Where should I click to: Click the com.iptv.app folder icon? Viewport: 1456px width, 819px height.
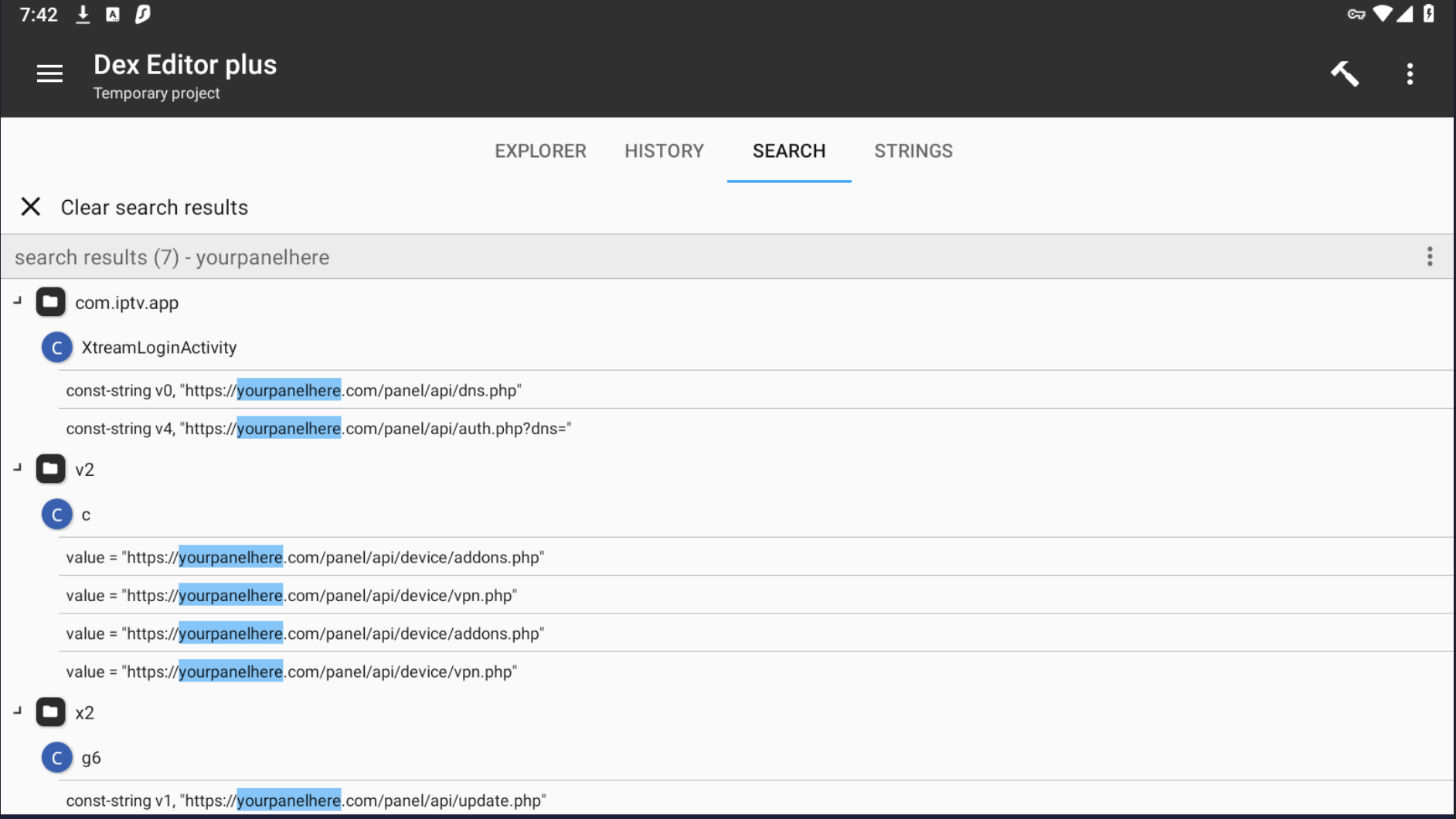click(50, 302)
